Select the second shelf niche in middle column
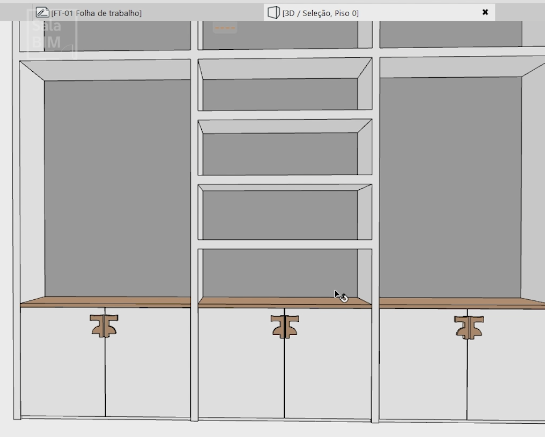Viewport: 545px width, 437px height. [x=285, y=147]
